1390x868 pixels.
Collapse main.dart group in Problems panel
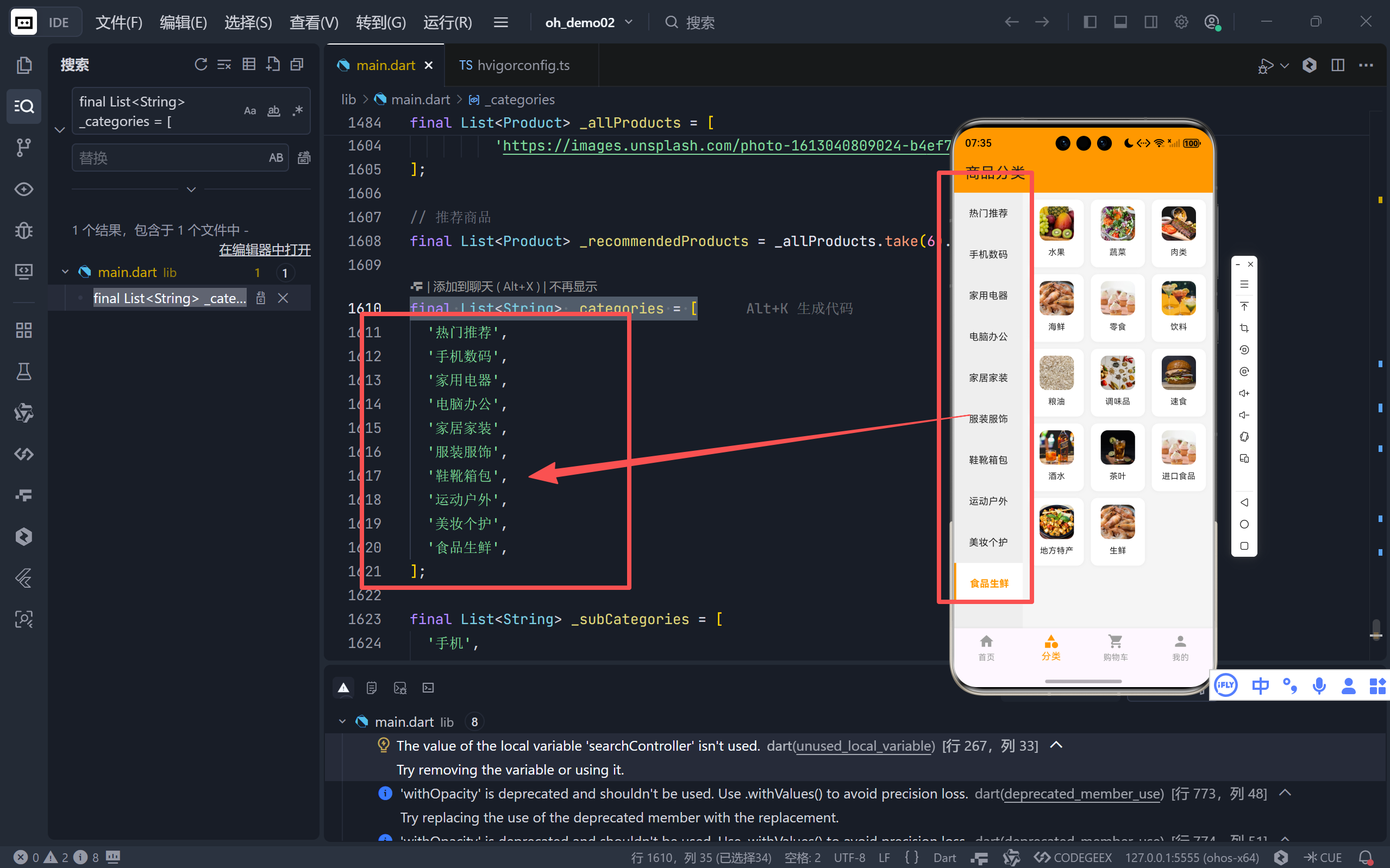[342, 721]
